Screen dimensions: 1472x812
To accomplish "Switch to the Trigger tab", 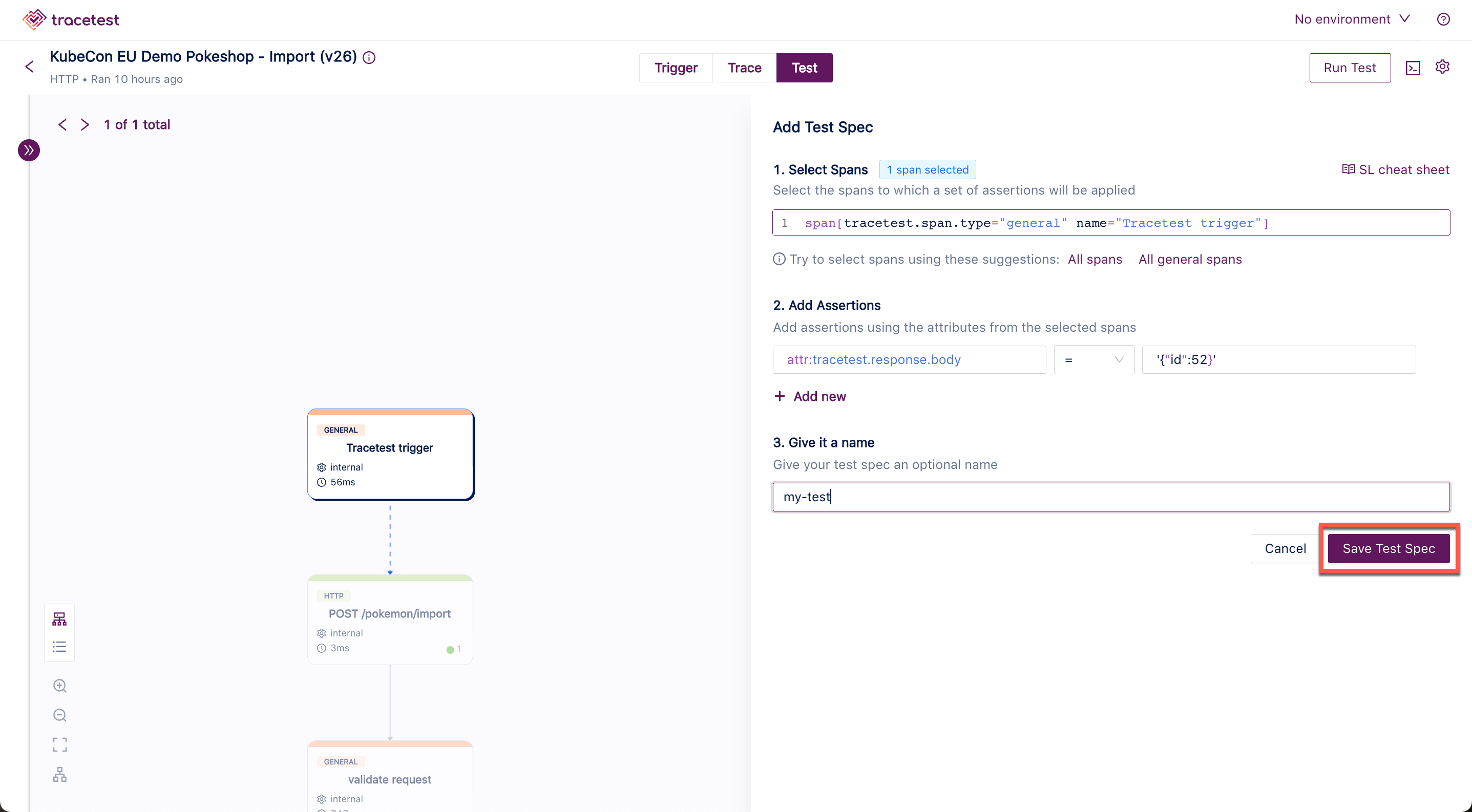I will tap(676, 68).
